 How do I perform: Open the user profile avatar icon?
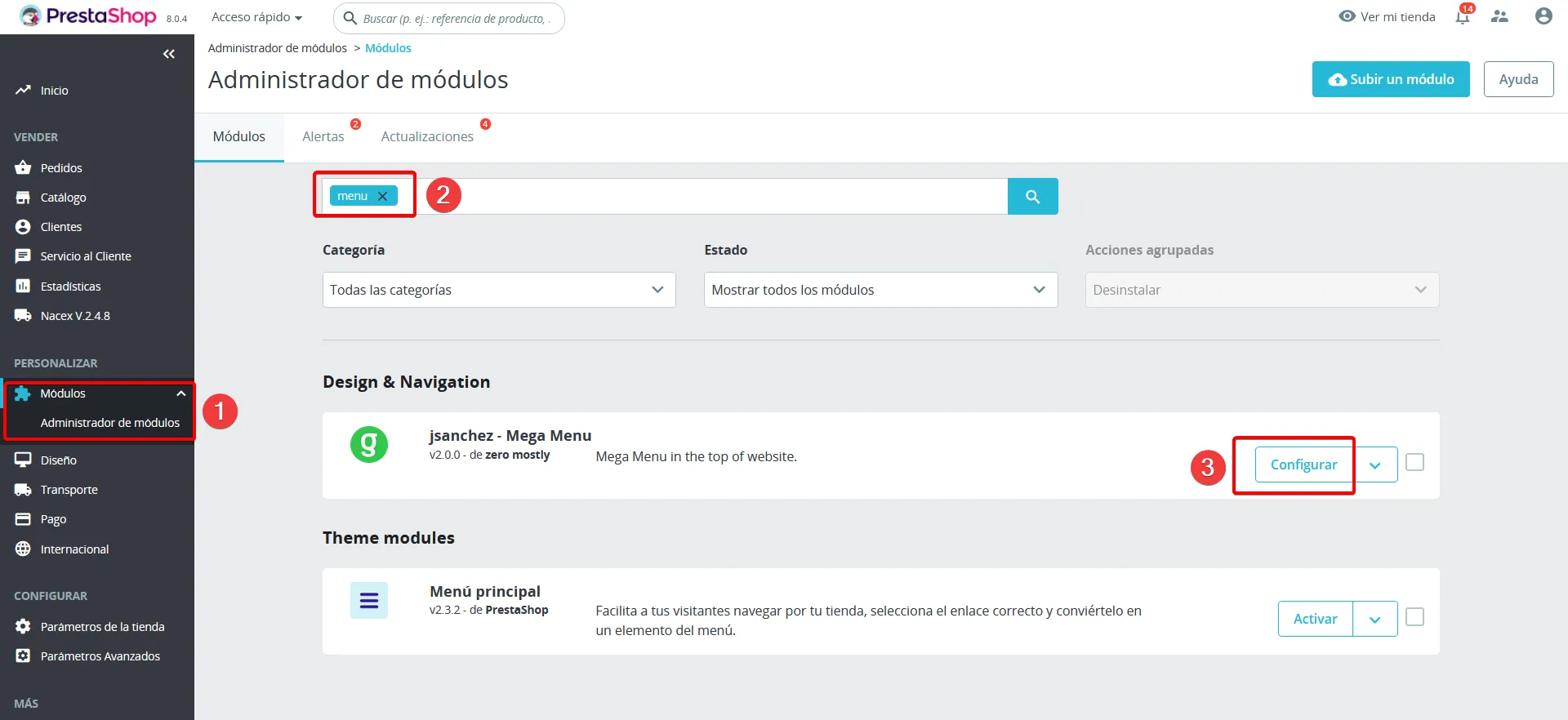(1543, 16)
